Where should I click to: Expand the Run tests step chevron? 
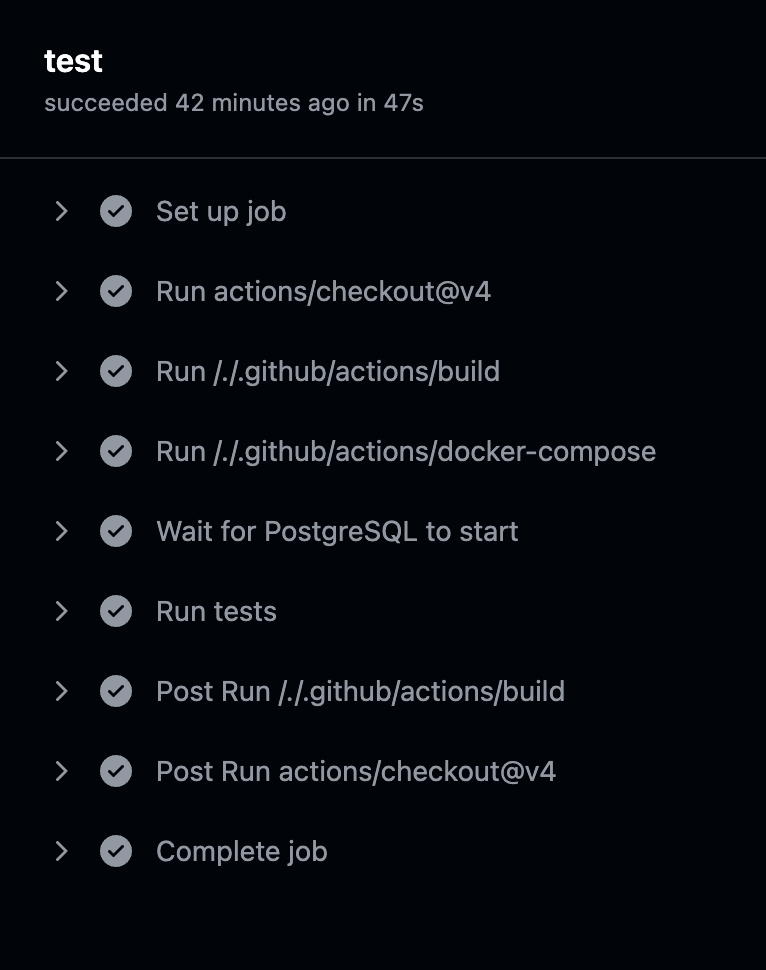coord(61,611)
